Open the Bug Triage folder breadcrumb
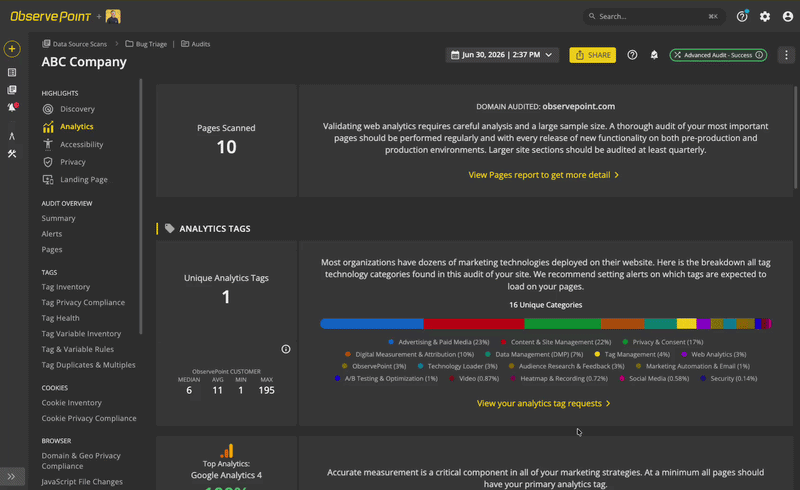The width and height of the screenshot is (800, 490). pyautogui.click(x=146, y=44)
